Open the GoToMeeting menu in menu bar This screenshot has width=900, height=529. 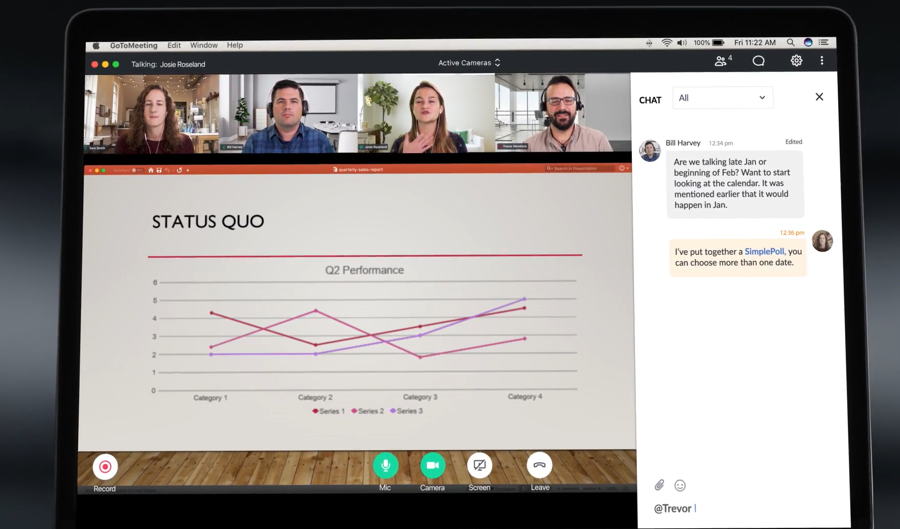click(x=134, y=45)
